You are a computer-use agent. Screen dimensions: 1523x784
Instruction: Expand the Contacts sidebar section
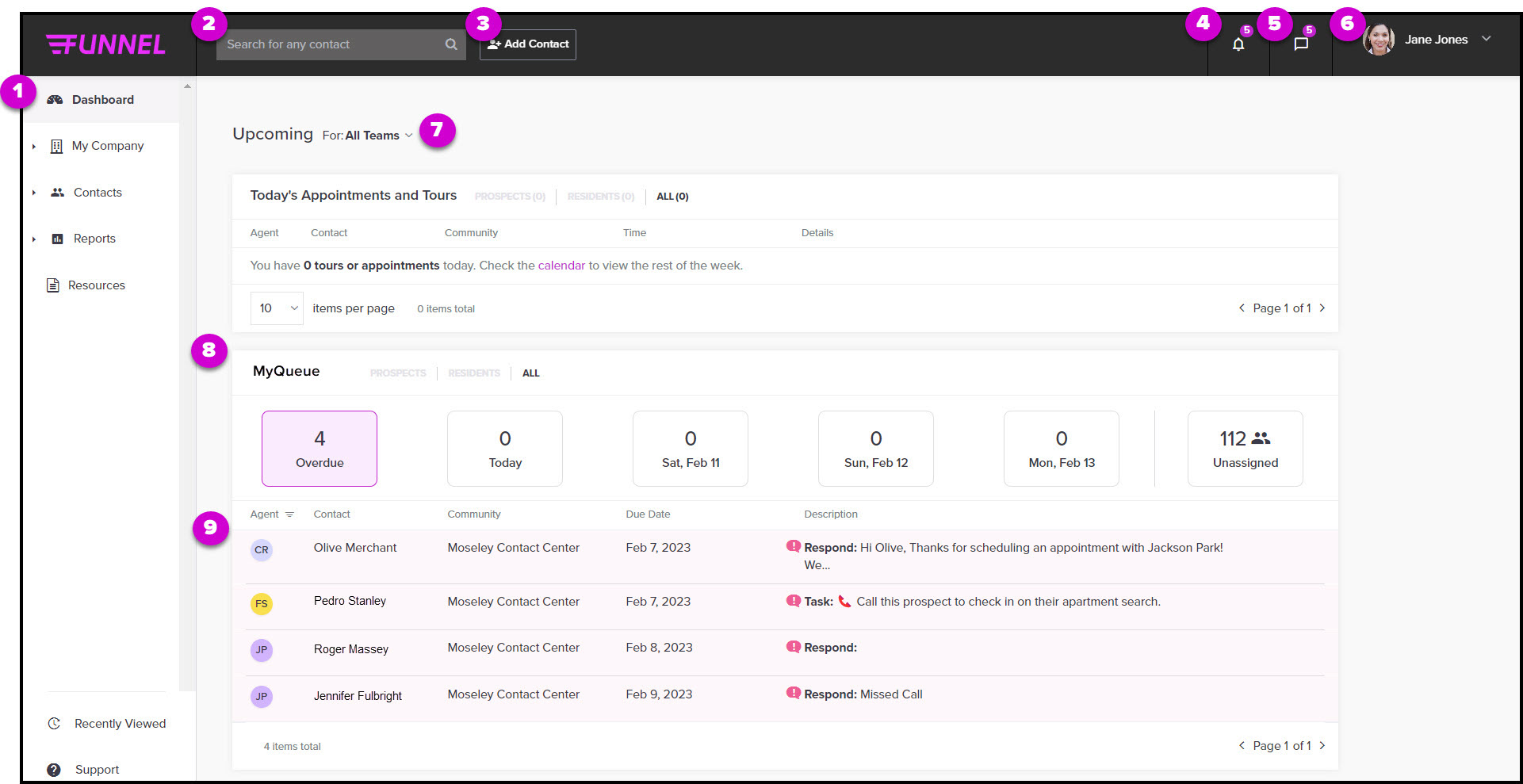coord(34,193)
